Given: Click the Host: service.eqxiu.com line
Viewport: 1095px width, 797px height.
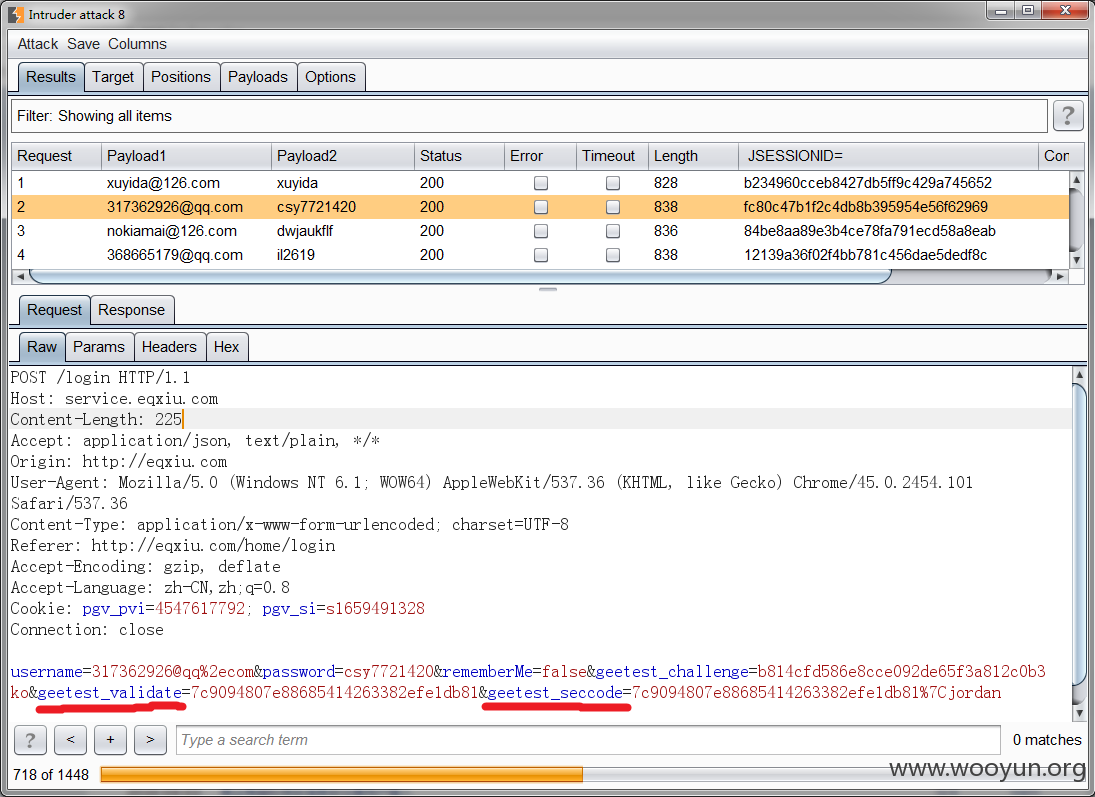Looking at the screenshot, I should (x=114, y=398).
